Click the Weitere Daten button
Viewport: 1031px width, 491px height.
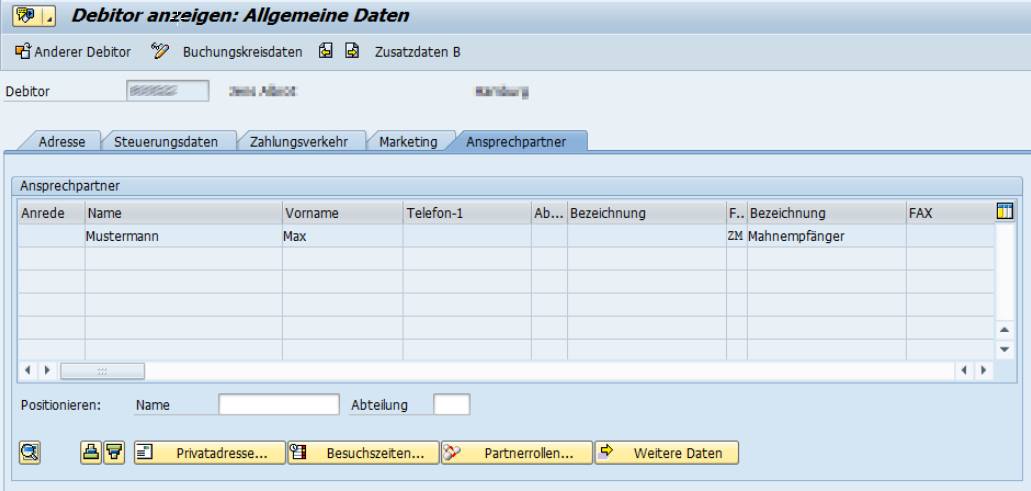(666, 453)
